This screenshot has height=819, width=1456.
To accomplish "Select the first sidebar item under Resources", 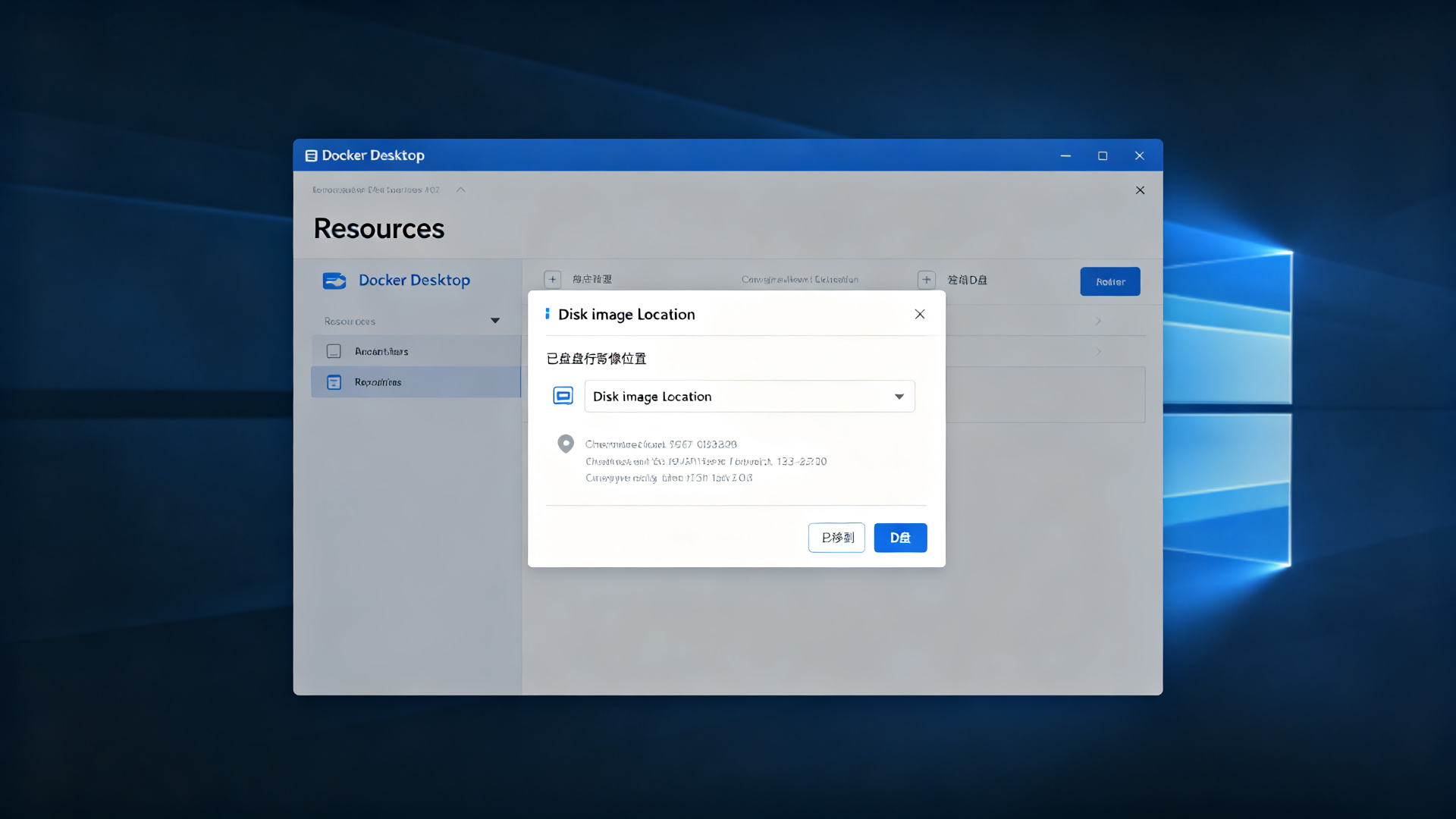I will click(416, 352).
